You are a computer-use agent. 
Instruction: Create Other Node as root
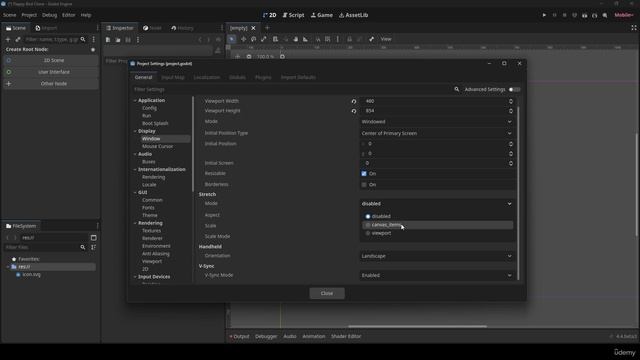coord(50,83)
